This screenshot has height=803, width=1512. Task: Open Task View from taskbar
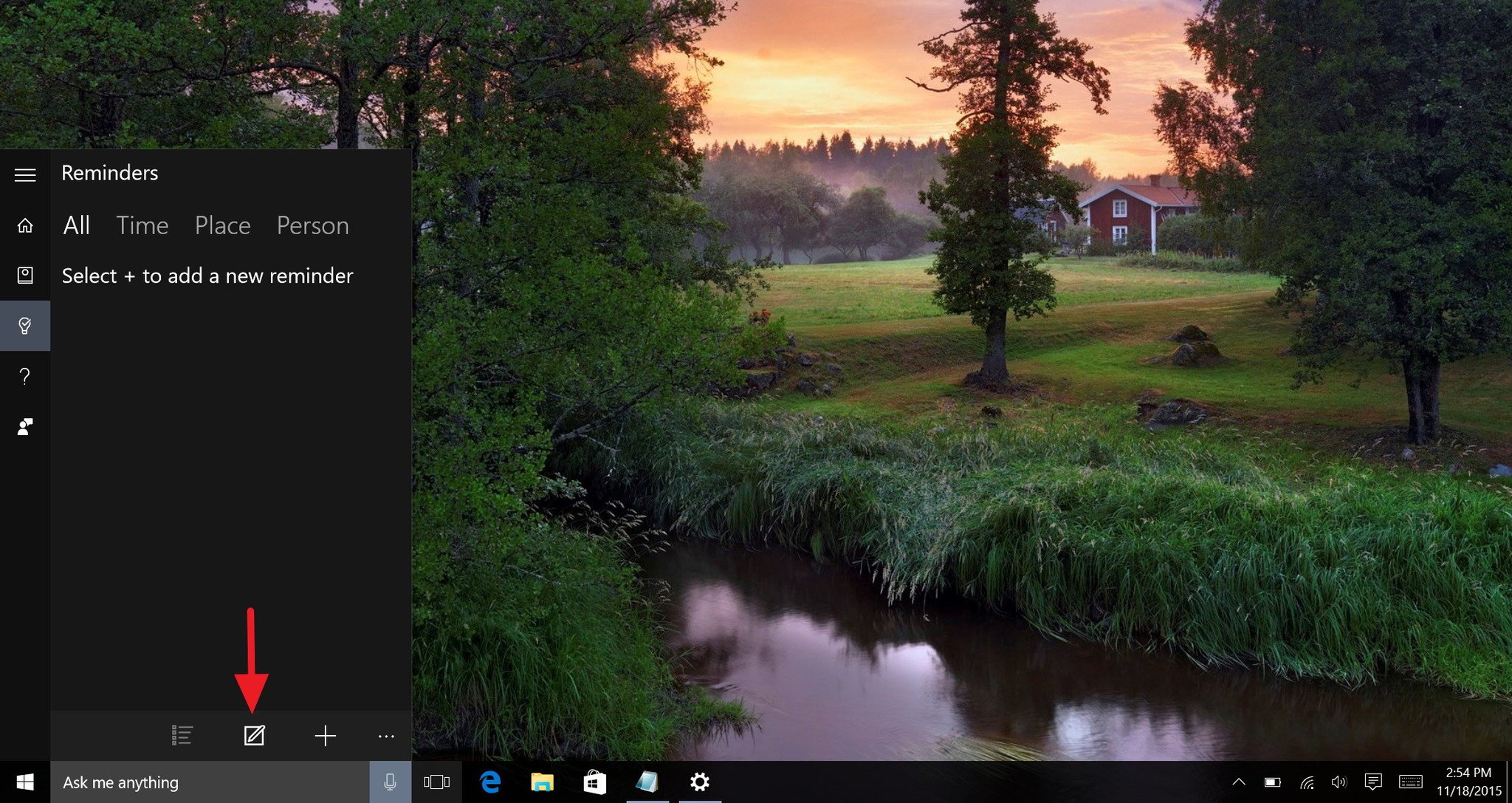point(436,782)
